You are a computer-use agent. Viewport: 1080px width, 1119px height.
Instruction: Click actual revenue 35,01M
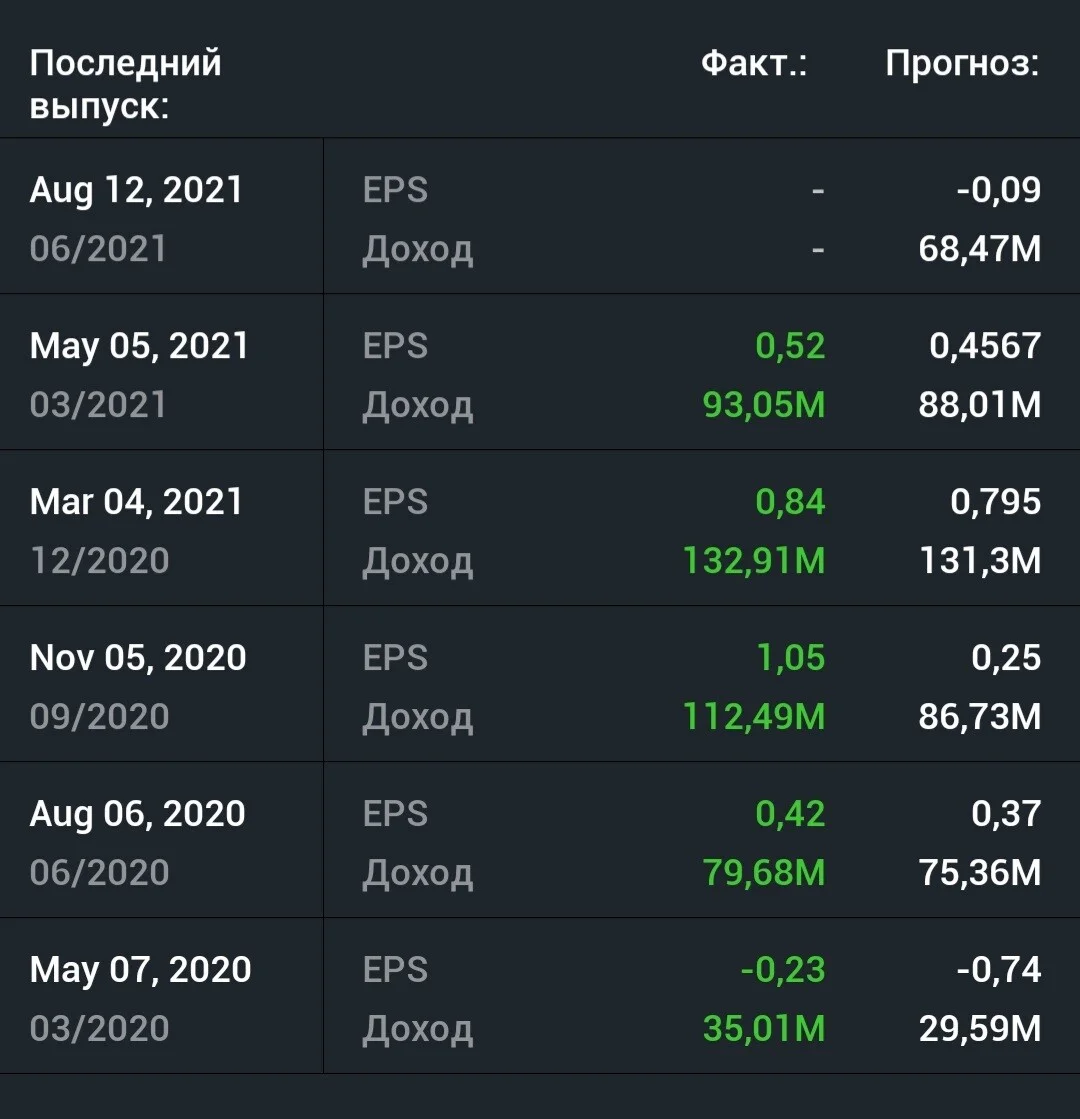pyautogui.click(x=764, y=1028)
